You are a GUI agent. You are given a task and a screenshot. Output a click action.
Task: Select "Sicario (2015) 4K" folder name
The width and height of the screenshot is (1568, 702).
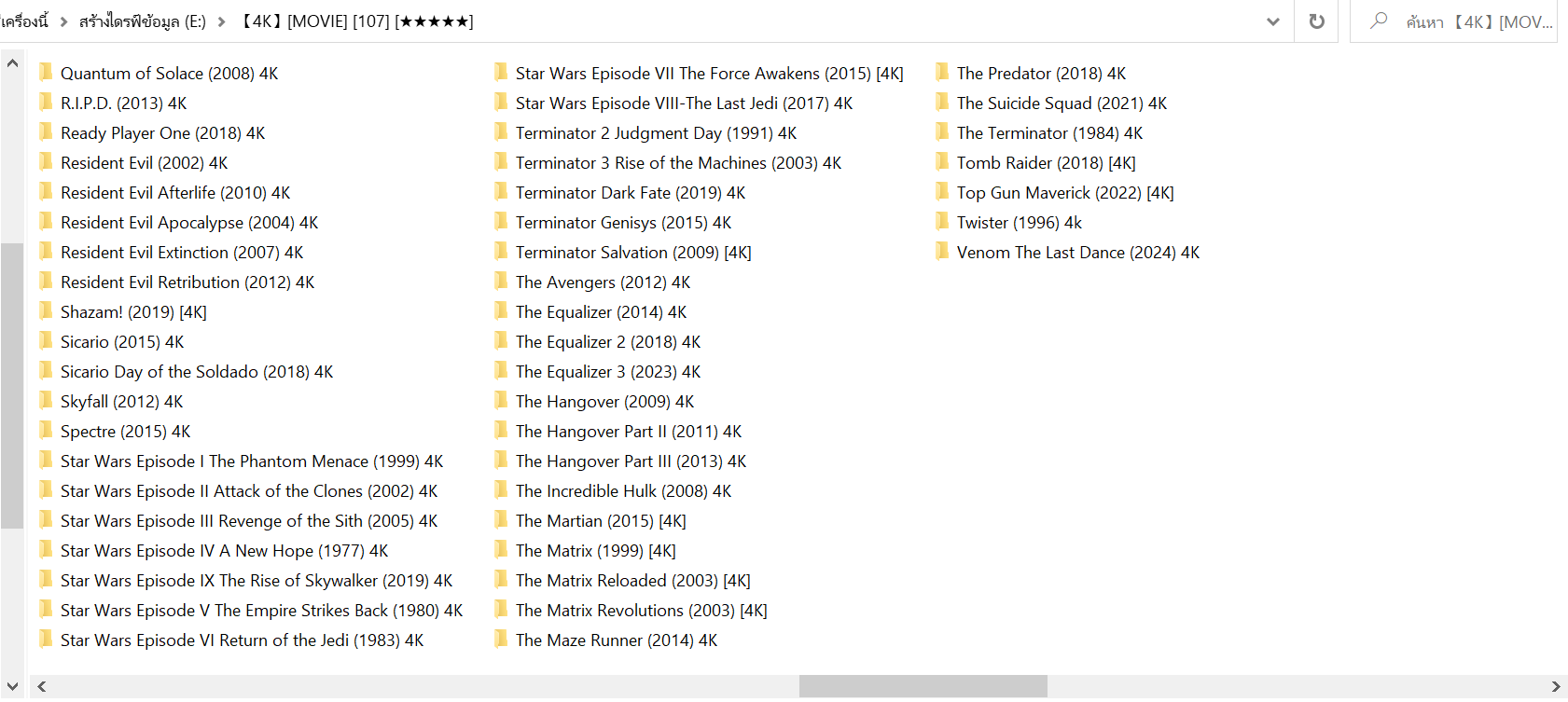tap(122, 342)
